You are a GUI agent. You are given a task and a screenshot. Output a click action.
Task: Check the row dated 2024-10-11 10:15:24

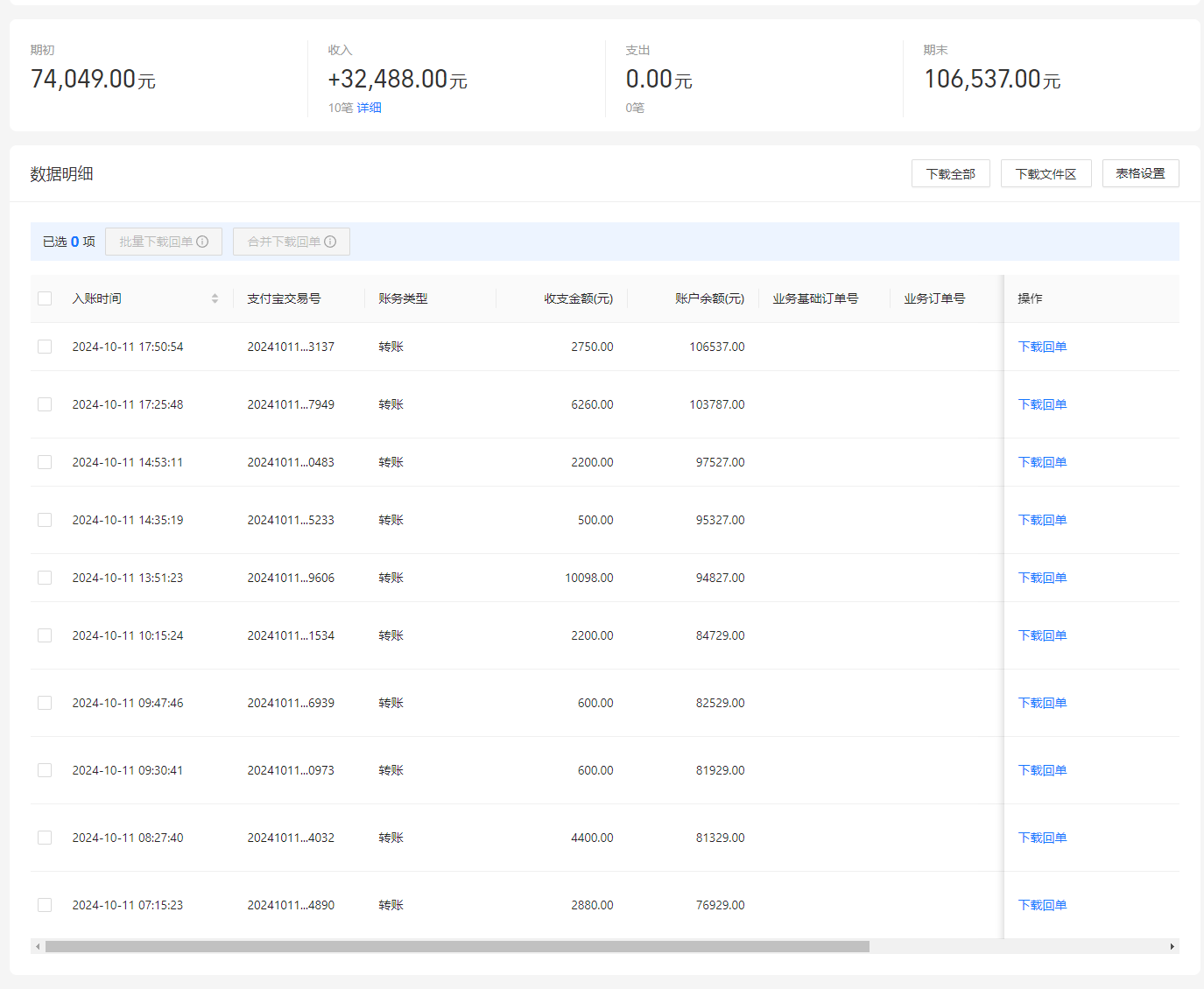click(45, 635)
